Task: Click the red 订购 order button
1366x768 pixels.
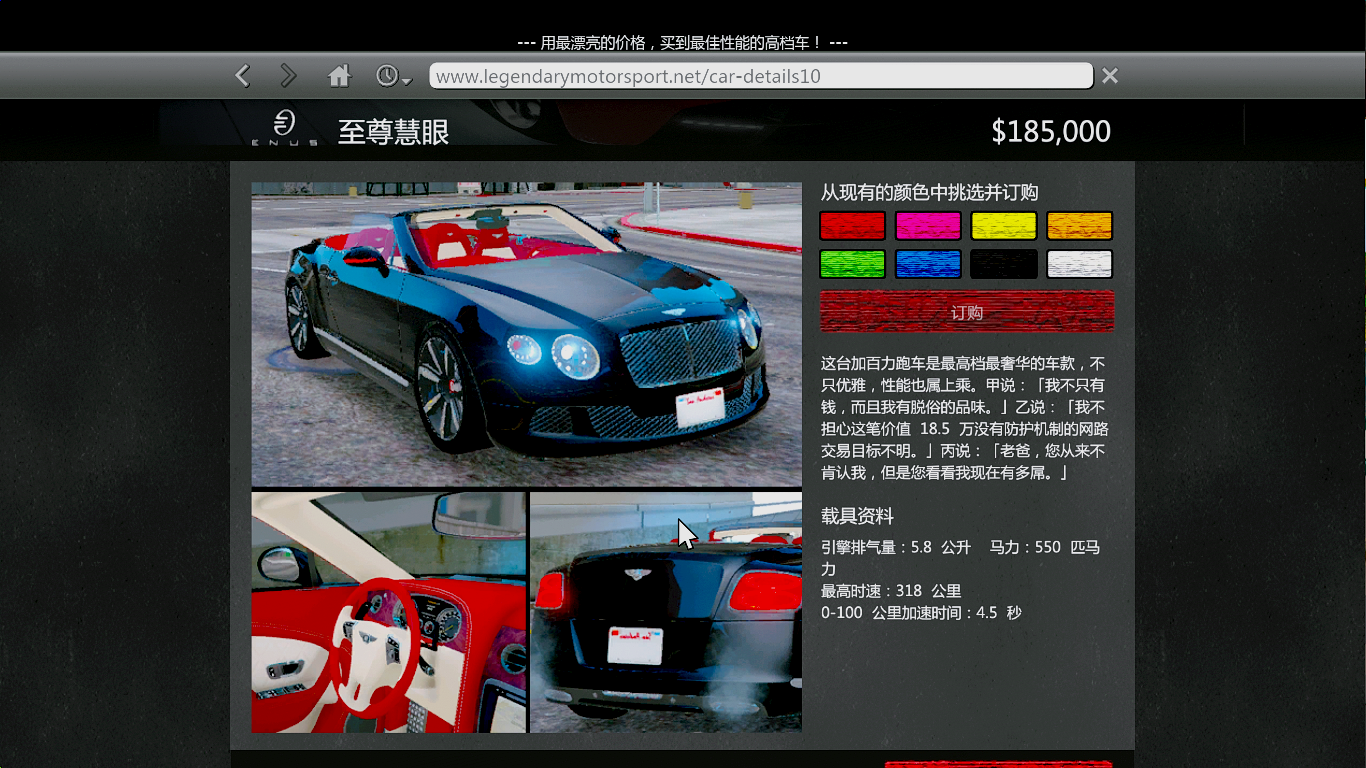Action: pyautogui.click(x=966, y=312)
